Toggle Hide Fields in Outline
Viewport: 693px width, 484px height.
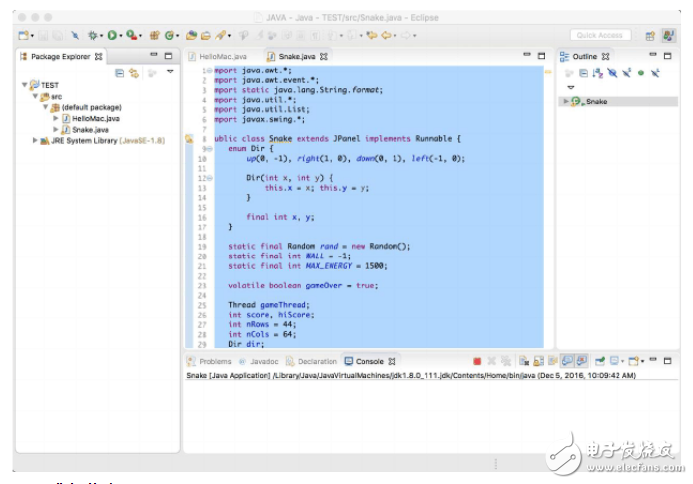point(612,73)
